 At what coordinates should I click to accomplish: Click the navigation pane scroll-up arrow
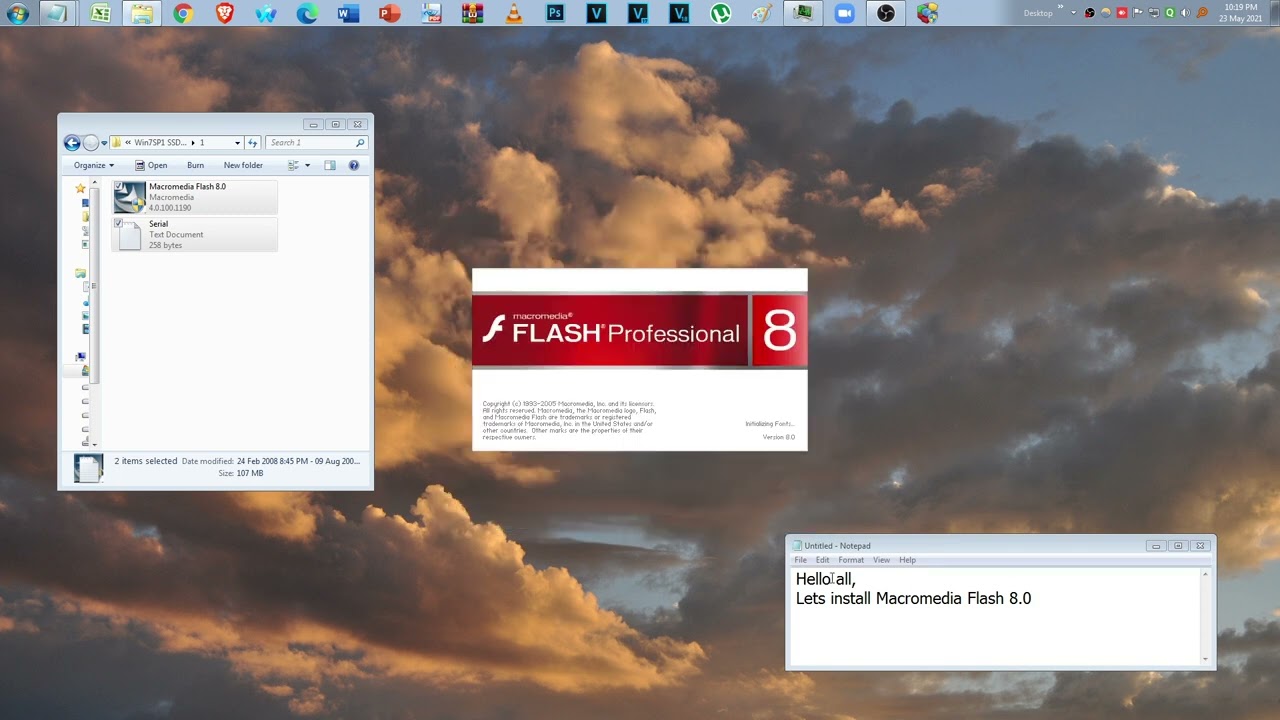pyautogui.click(x=96, y=182)
